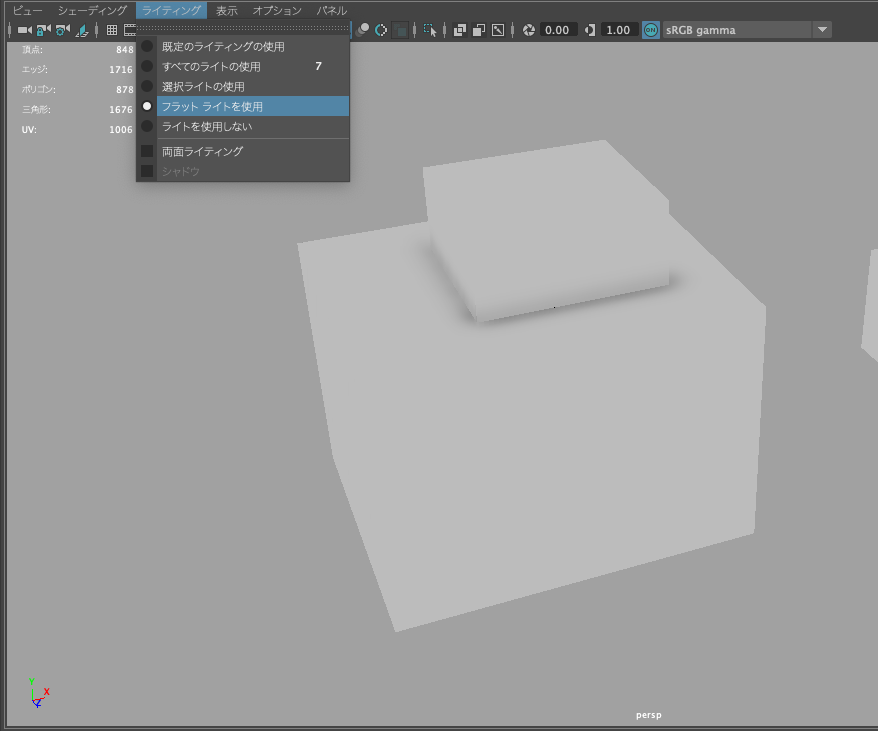Open the Show menu (表示)
Screen dimensions: 878x731
click(x=227, y=11)
